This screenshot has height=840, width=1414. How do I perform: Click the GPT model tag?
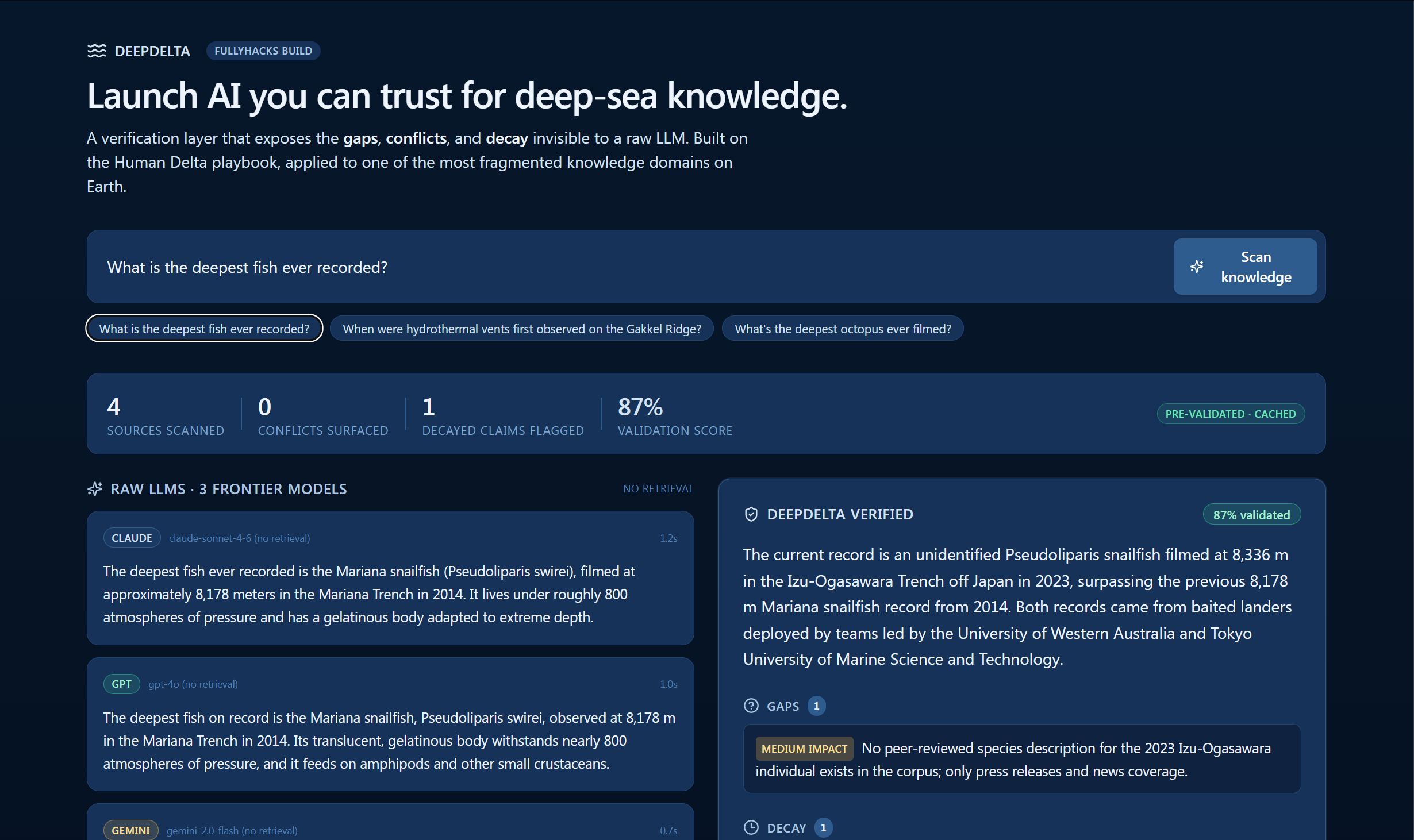(x=121, y=684)
